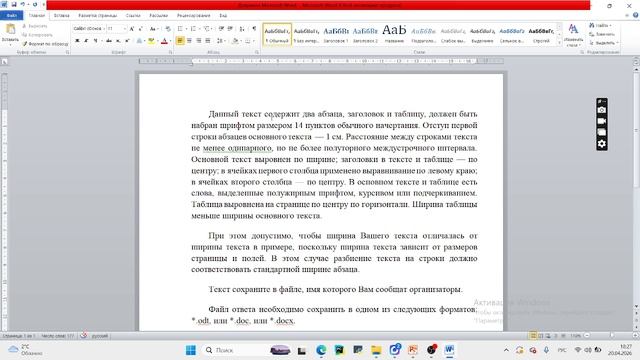
Task: Center align text
Action: (189, 40)
